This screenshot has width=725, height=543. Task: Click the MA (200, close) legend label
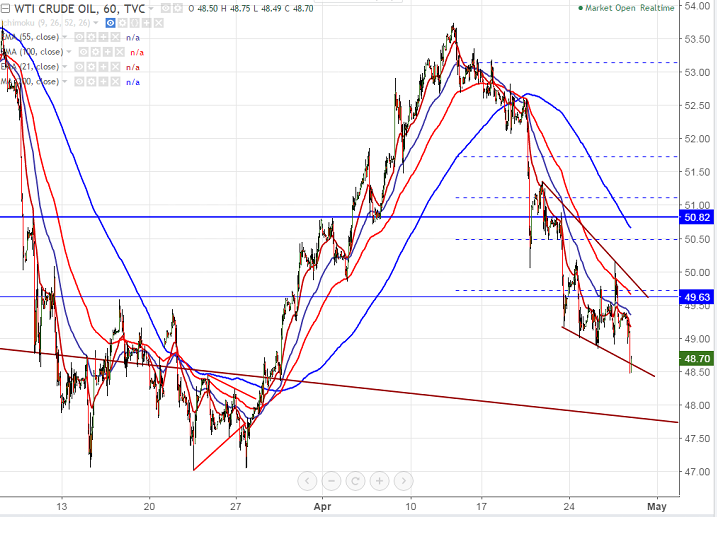click(31, 81)
